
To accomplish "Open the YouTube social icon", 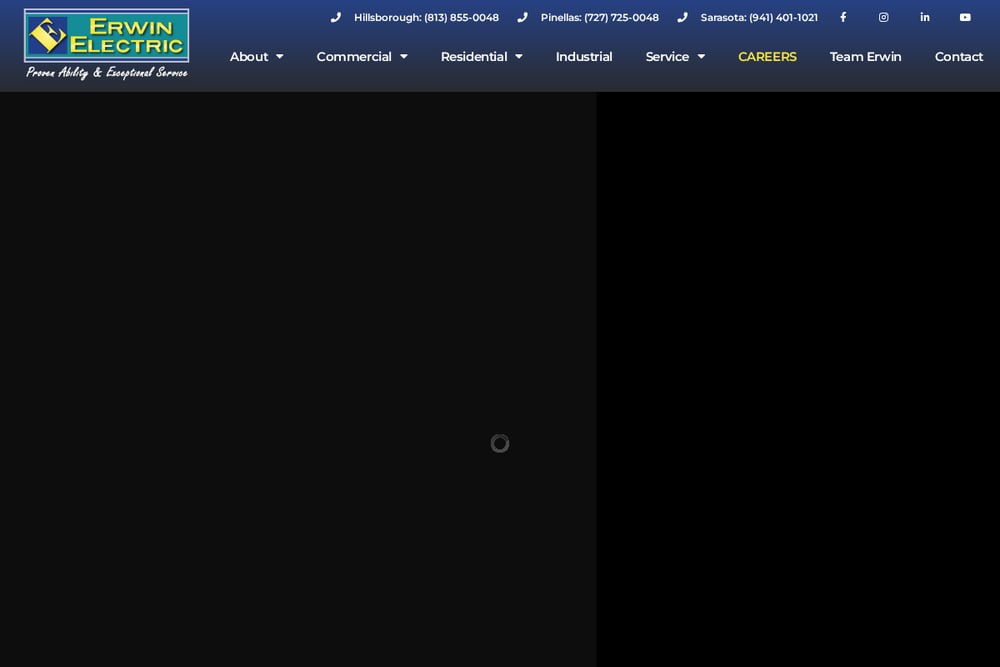I will [x=965, y=17].
